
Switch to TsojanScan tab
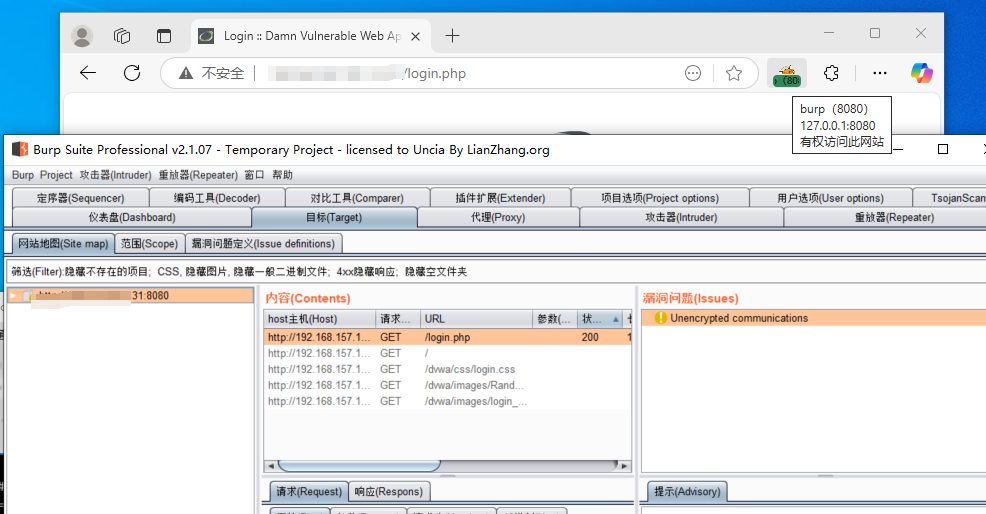tap(950, 198)
